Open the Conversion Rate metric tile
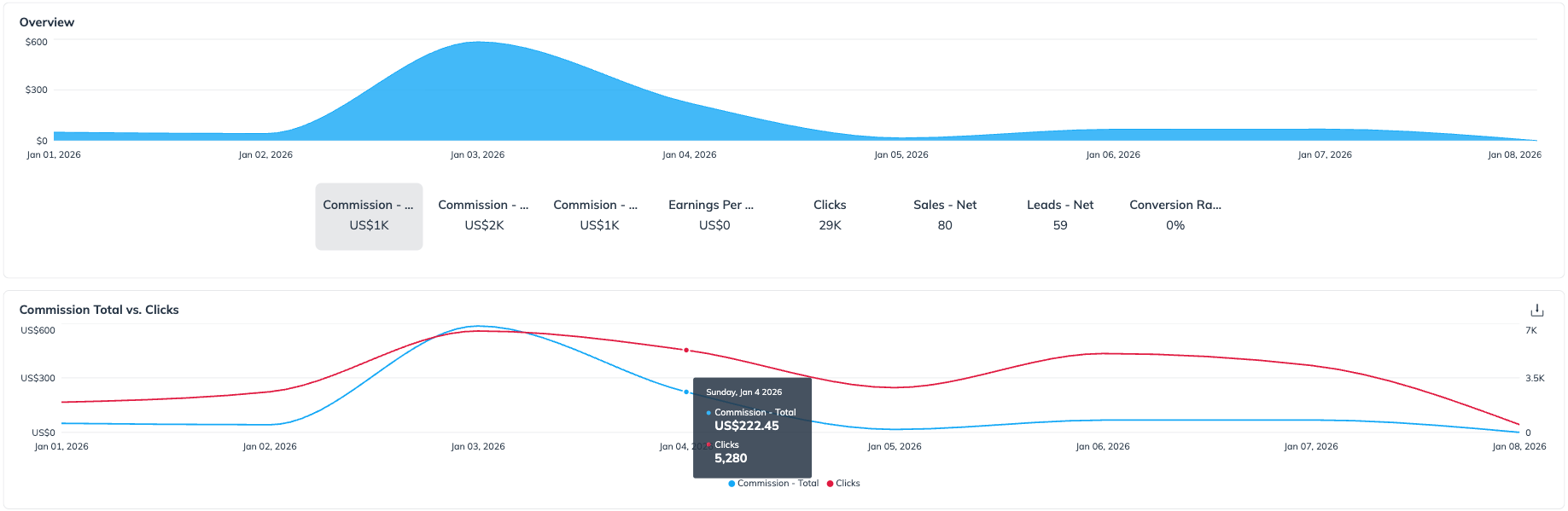The image size is (1568, 511). [1175, 216]
